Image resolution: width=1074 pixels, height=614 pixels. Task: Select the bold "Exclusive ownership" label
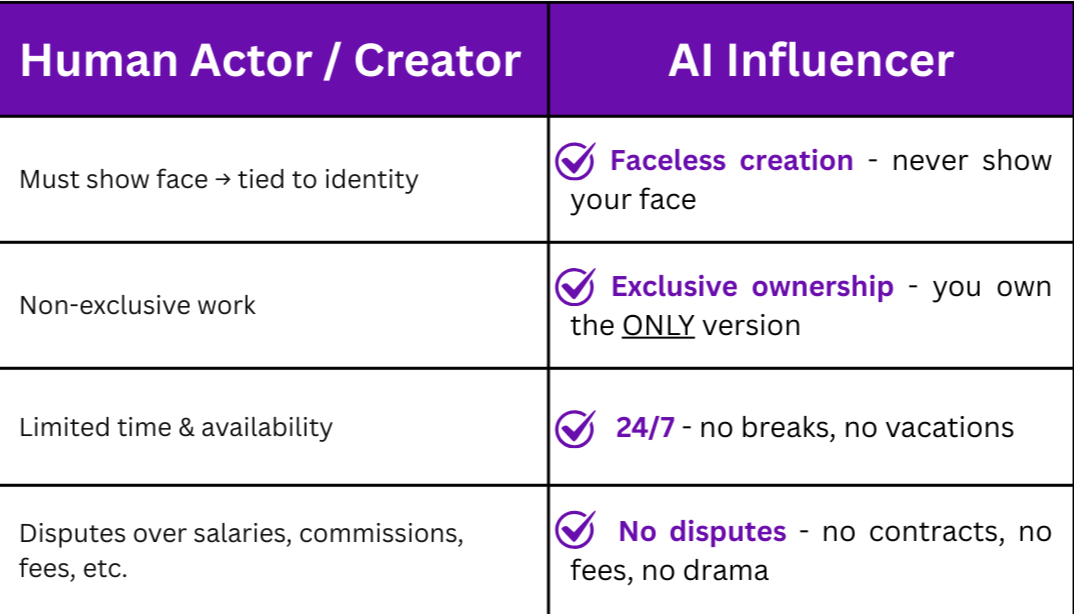click(x=752, y=287)
